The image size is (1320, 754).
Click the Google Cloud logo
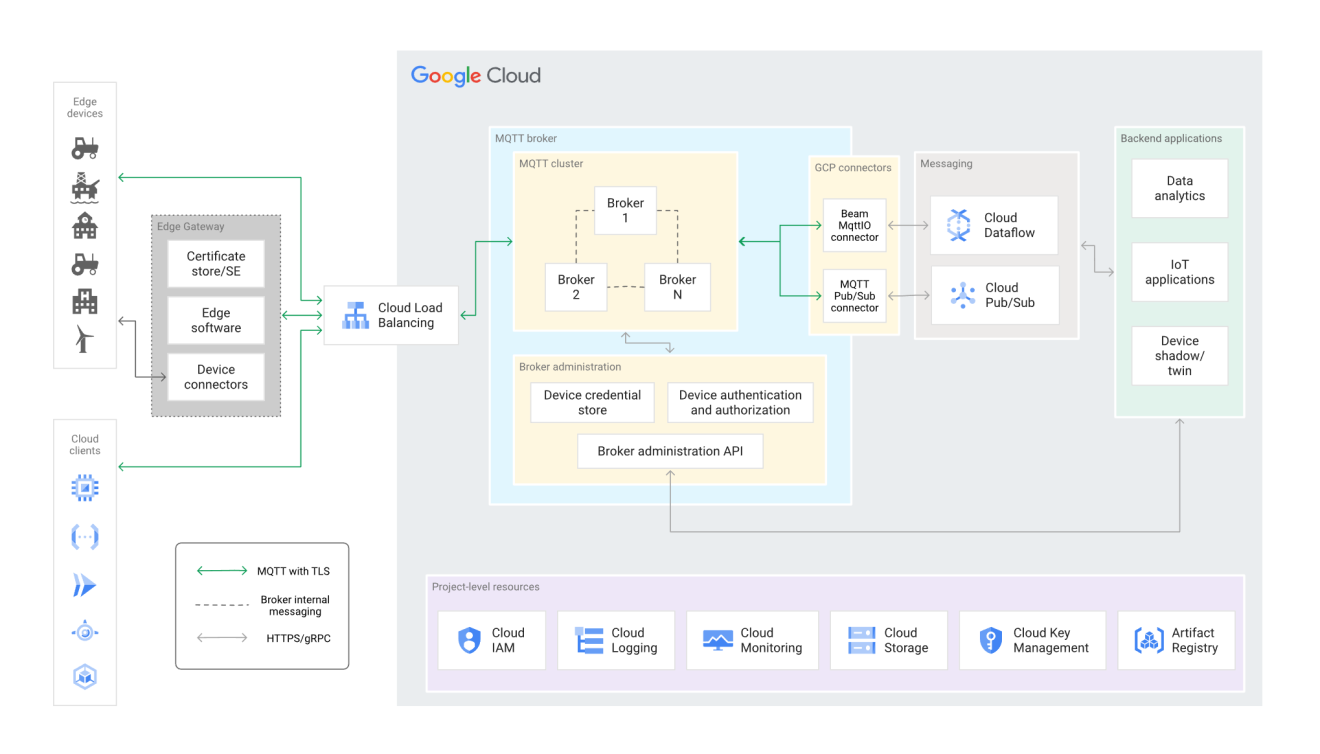pyautogui.click(x=476, y=75)
